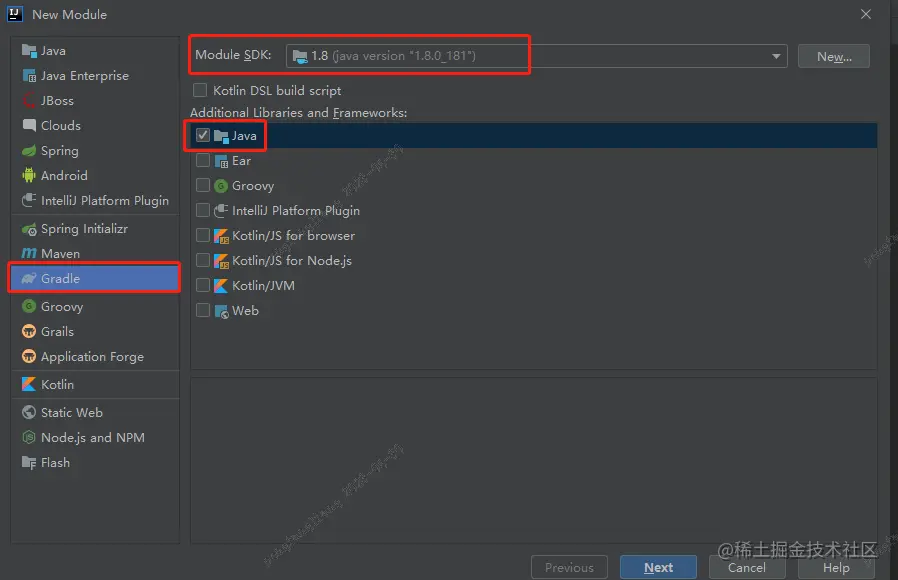The height and width of the screenshot is (580, 898).
Task: Check the Kotlin/JS for browser checkbox
Action: [x=203, y=235]
